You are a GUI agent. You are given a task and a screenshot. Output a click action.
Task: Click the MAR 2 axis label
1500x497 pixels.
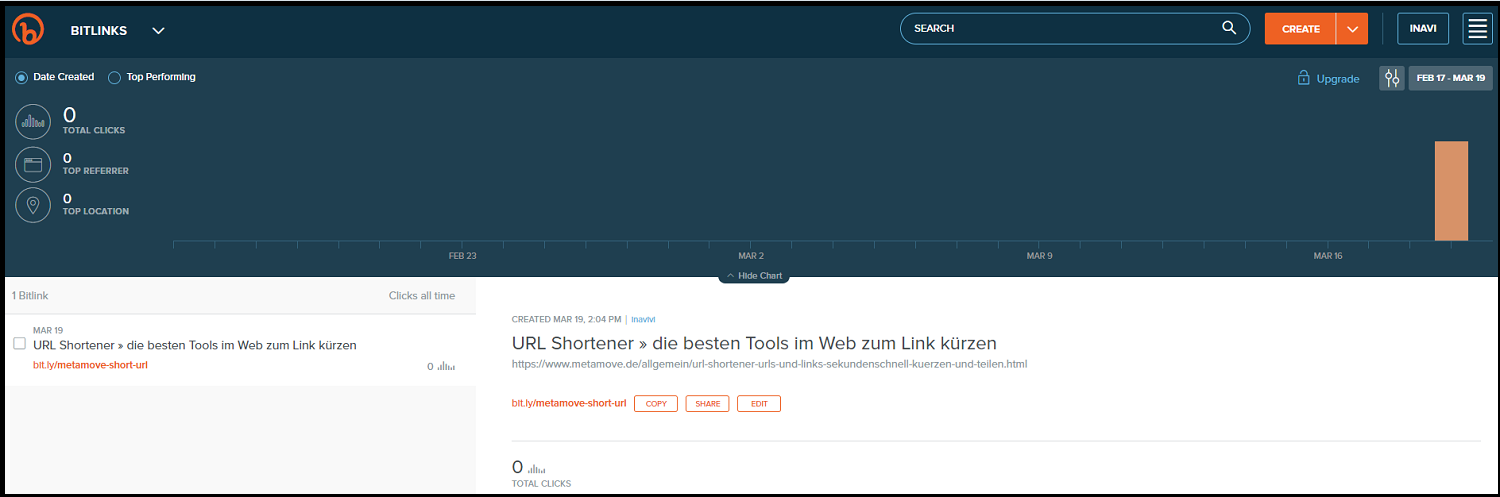751,256
